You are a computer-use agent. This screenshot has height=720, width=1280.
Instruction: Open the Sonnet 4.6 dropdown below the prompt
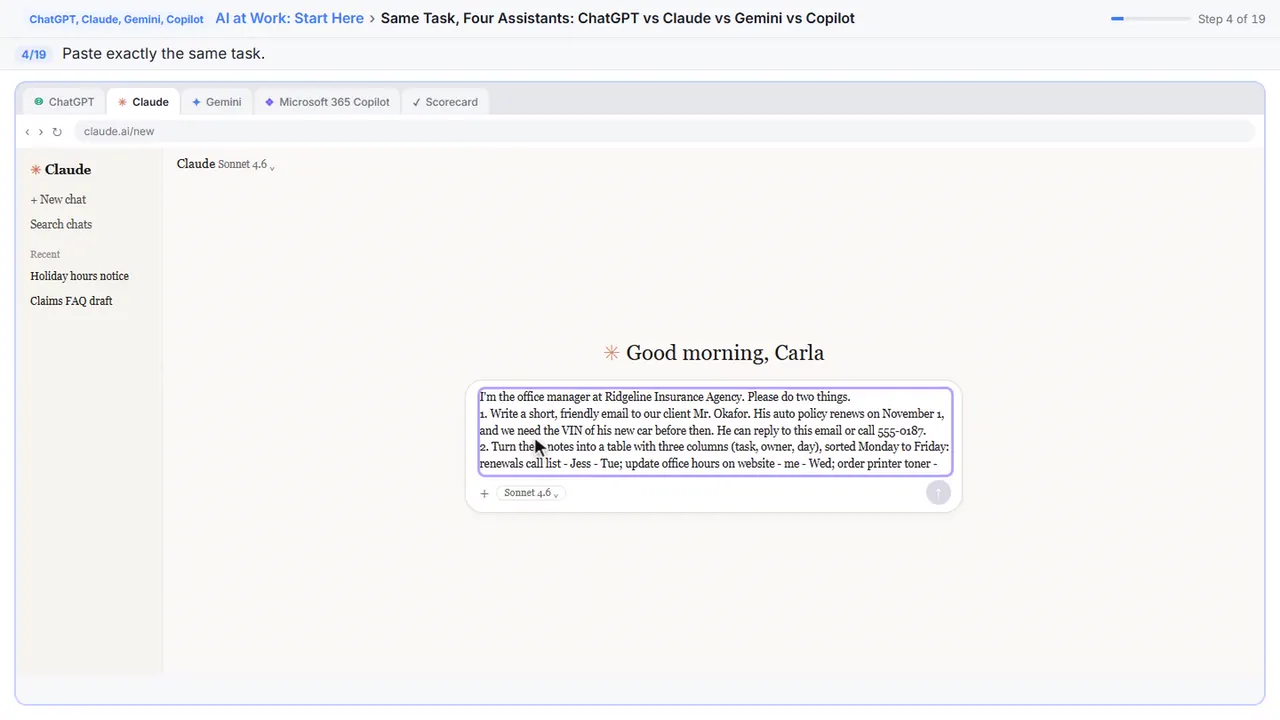pyautogui.click(x=531, y=493)
